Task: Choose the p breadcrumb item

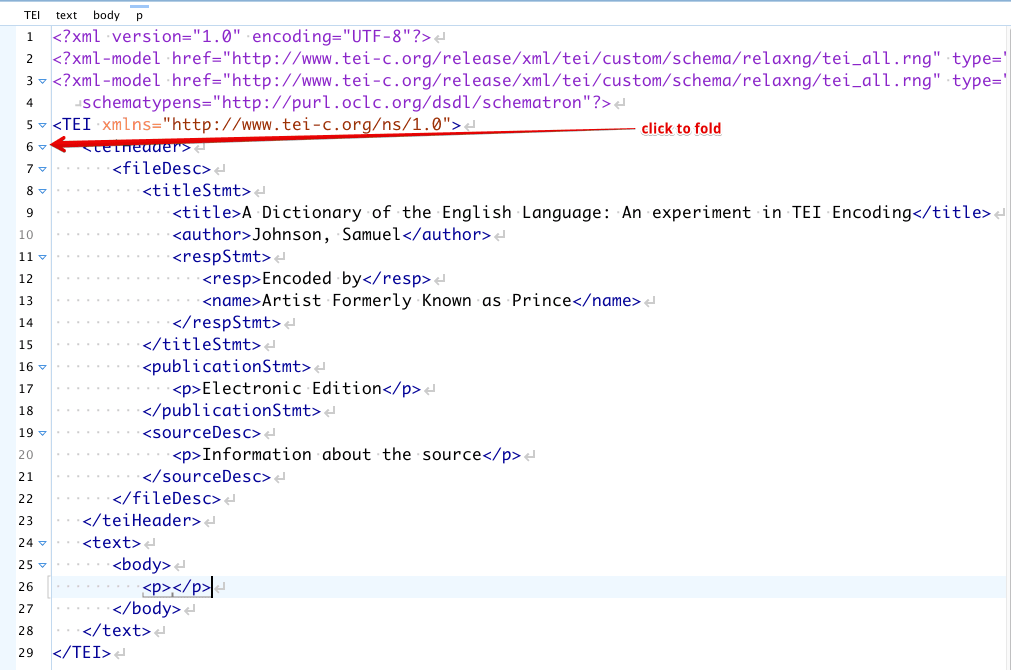Action: click(x=139, y=16)
